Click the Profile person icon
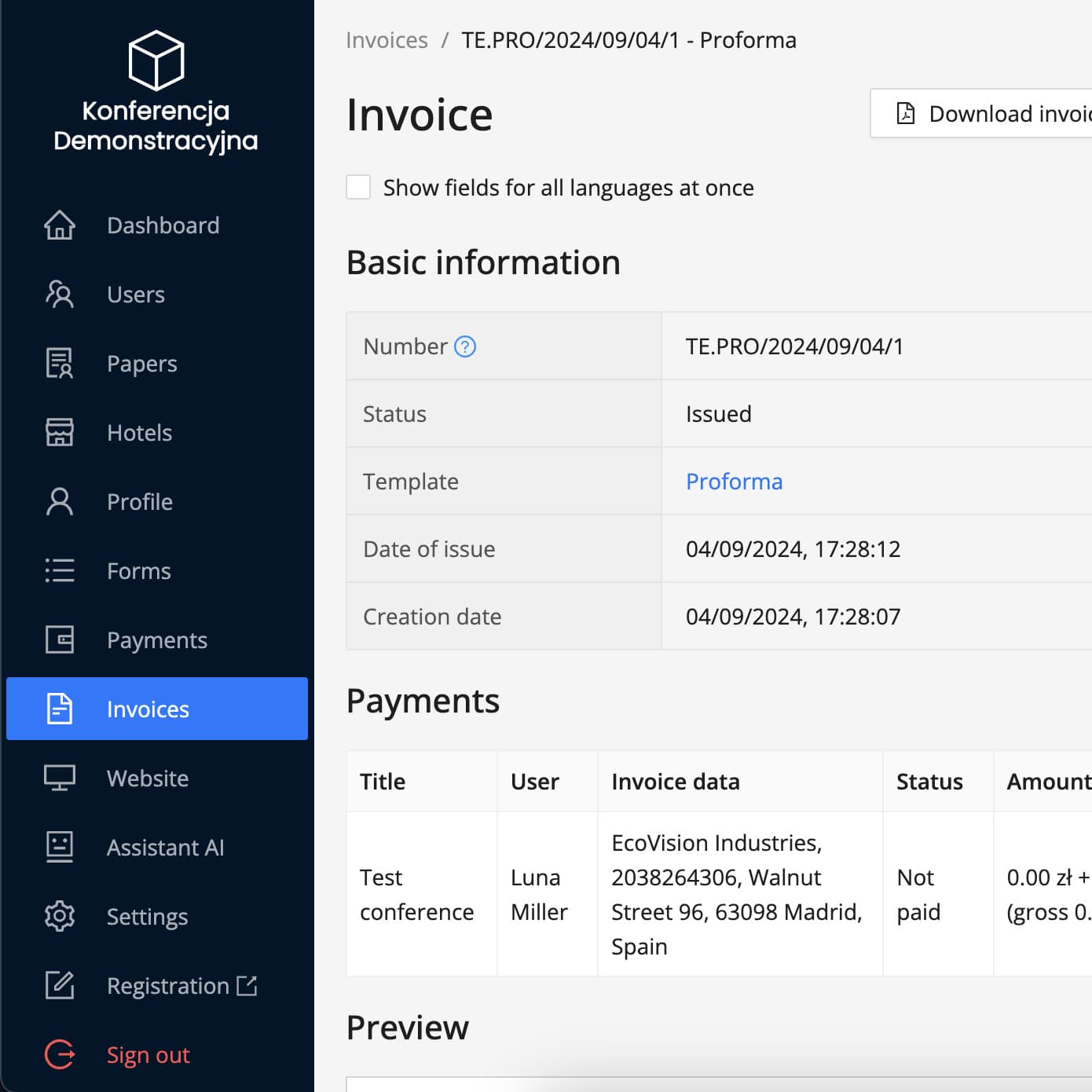The width and height of the screenshot is (1092, 1092). 60,502
